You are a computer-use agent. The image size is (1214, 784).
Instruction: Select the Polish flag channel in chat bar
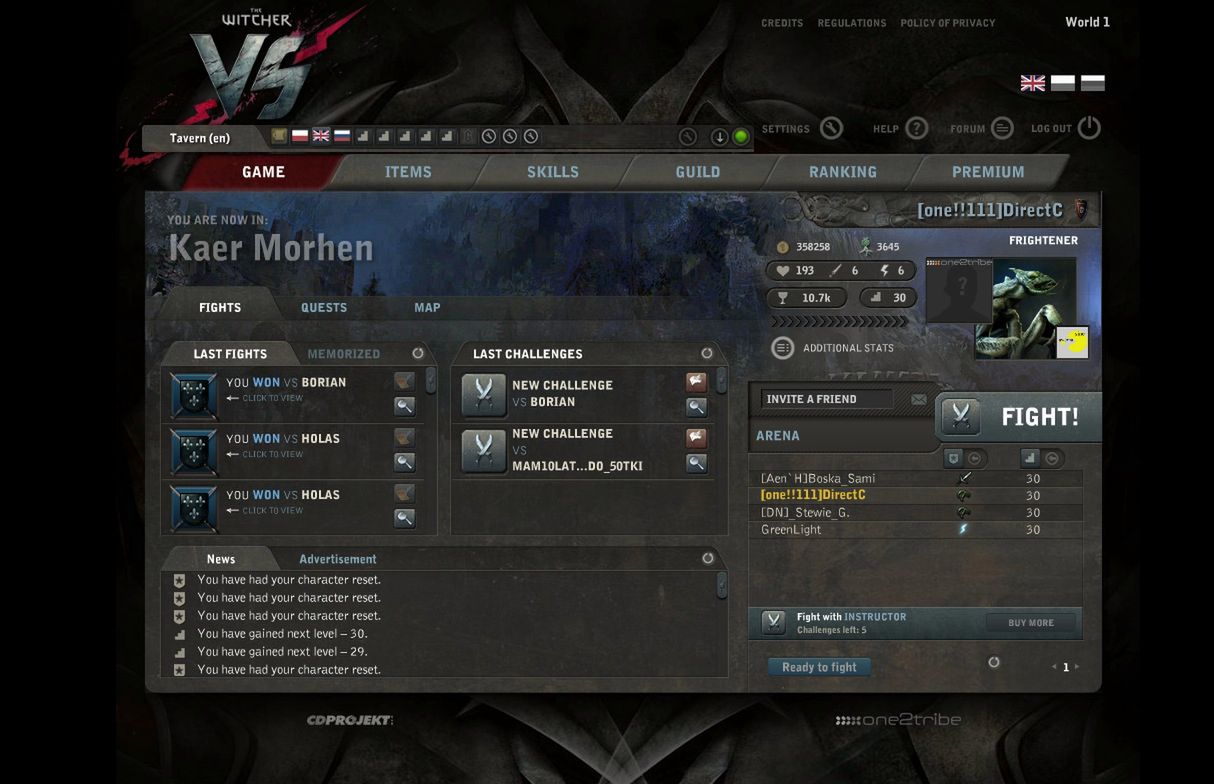tap(300, 136)
